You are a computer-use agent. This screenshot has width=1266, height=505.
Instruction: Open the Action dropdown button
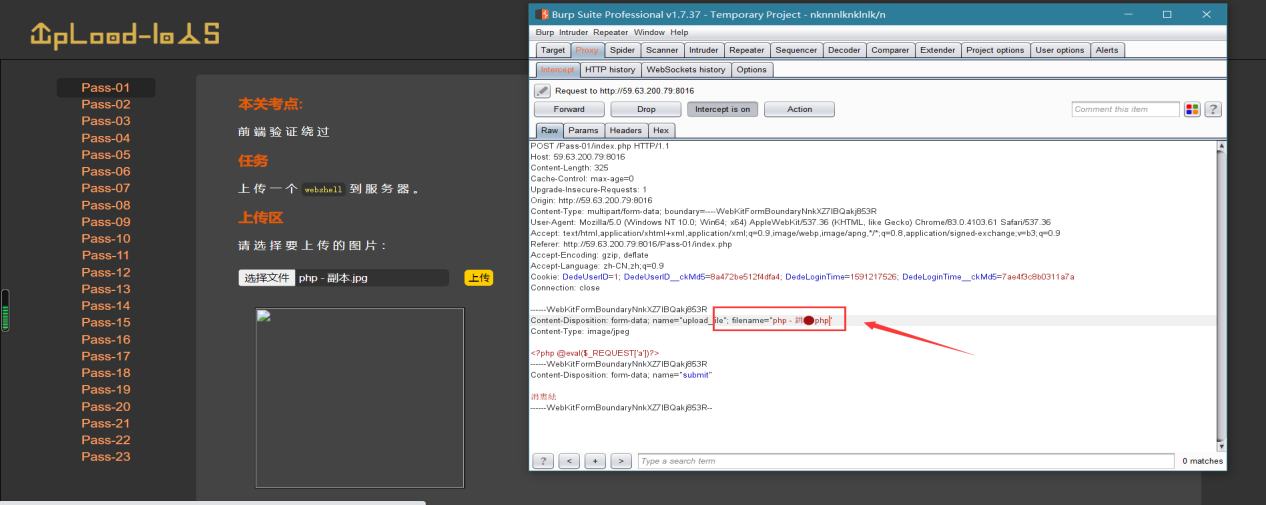[x=799, y=109]
